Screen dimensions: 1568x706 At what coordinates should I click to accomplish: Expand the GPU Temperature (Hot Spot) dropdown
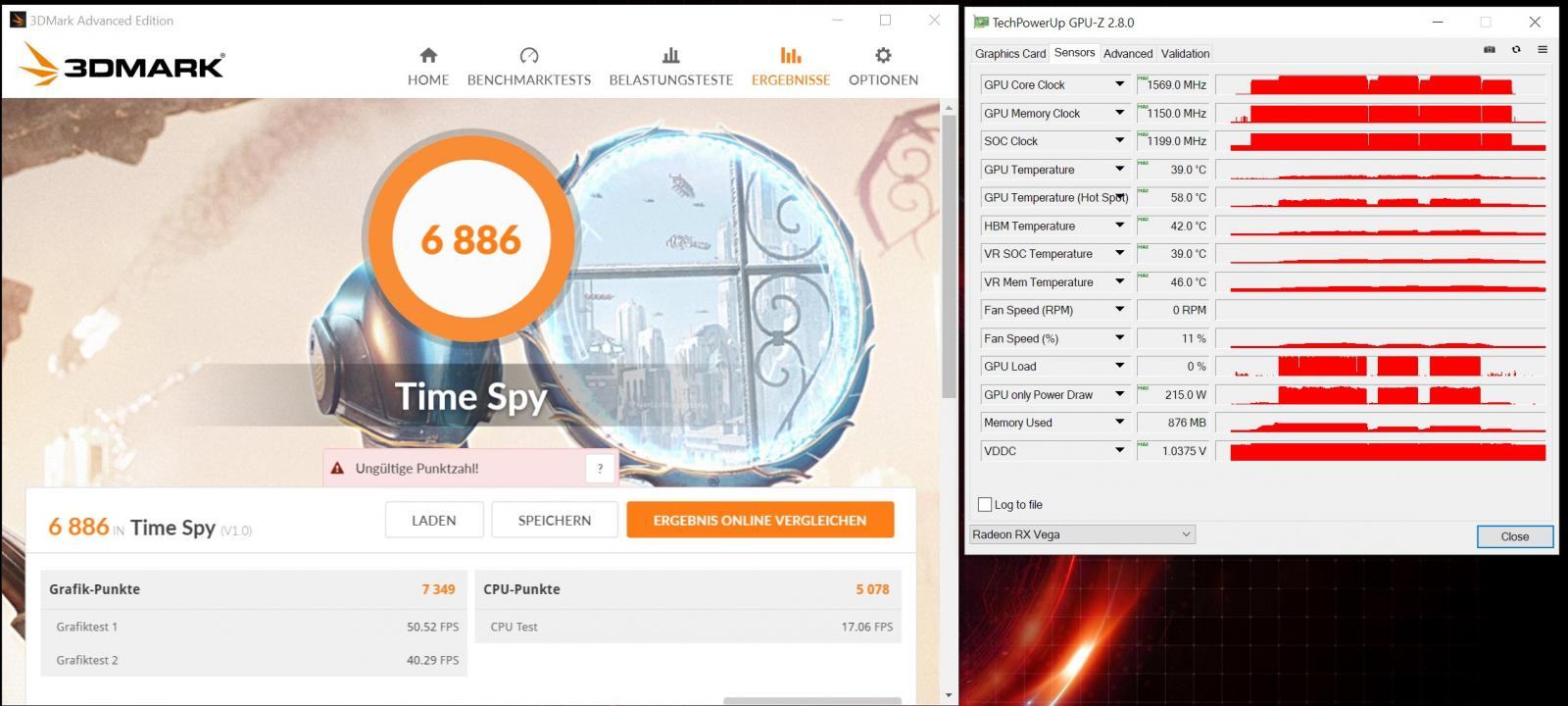click(x=1119, y=197)
